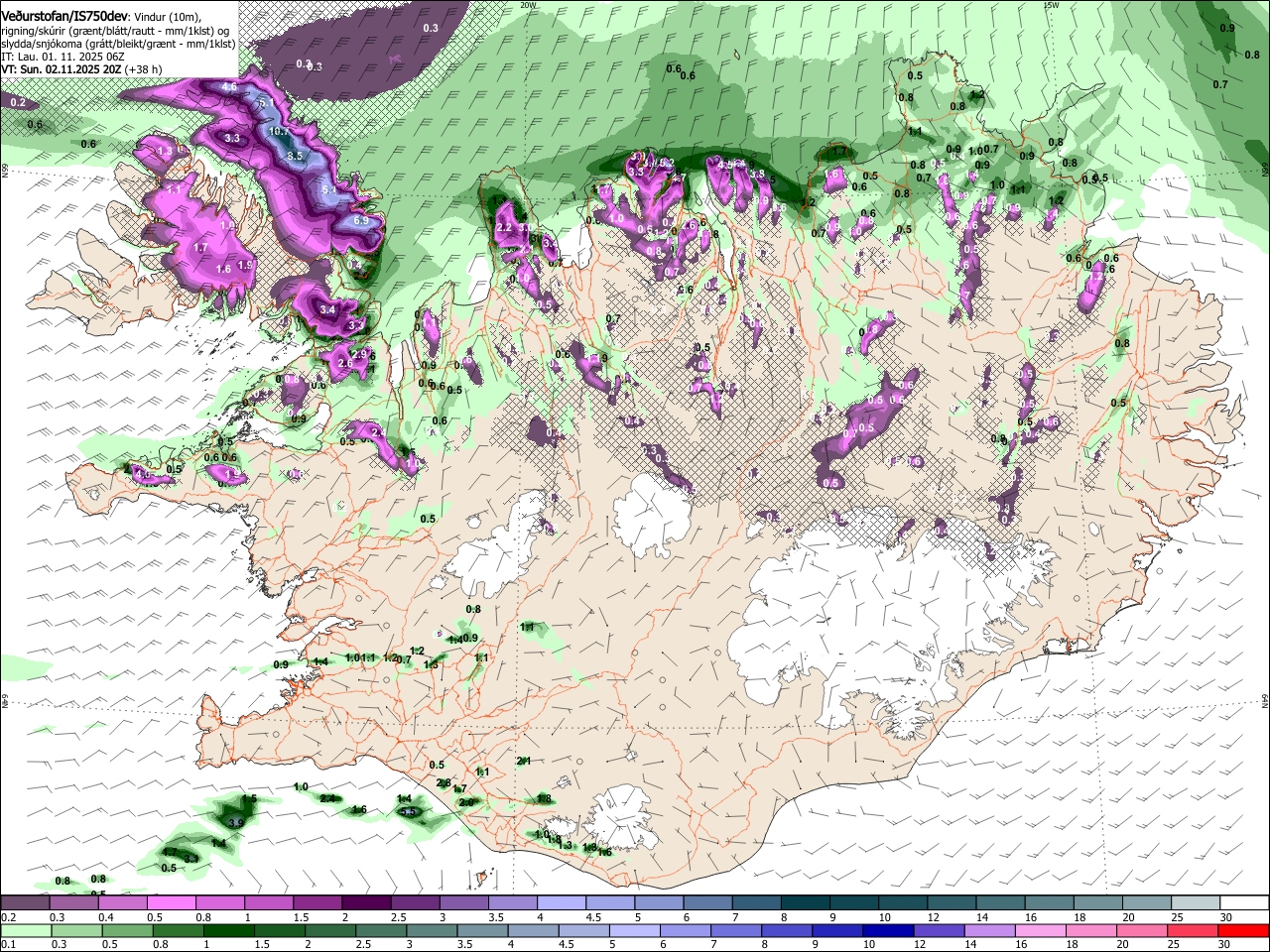Click the 4.6 value in the northwest snow band
This screenshot has width=1270, height=952.
point(230,87)
